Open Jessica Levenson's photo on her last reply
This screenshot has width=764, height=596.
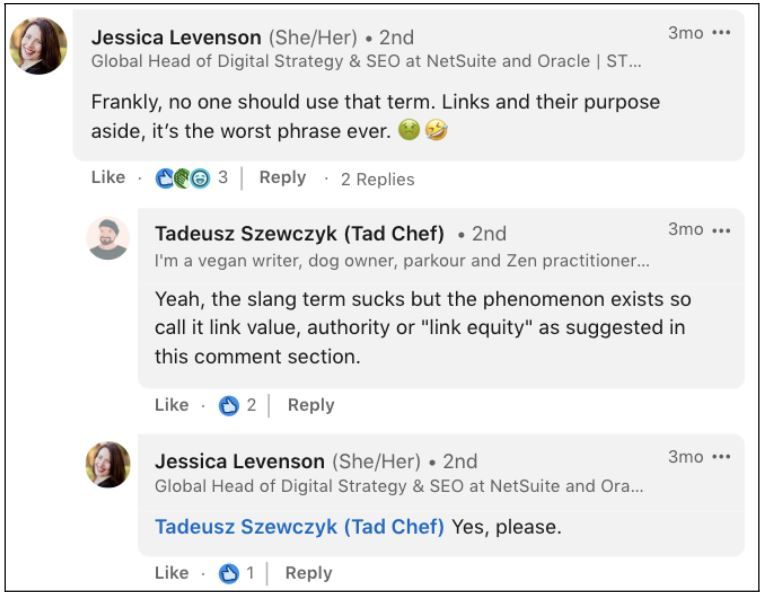[x=108, y=464]
